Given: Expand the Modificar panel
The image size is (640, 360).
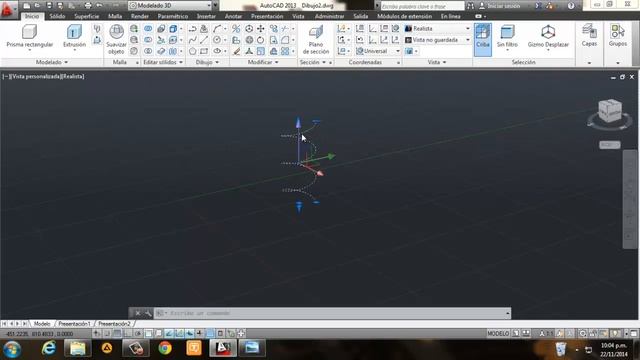Looking at the screenshot, I should pos(263,62).
